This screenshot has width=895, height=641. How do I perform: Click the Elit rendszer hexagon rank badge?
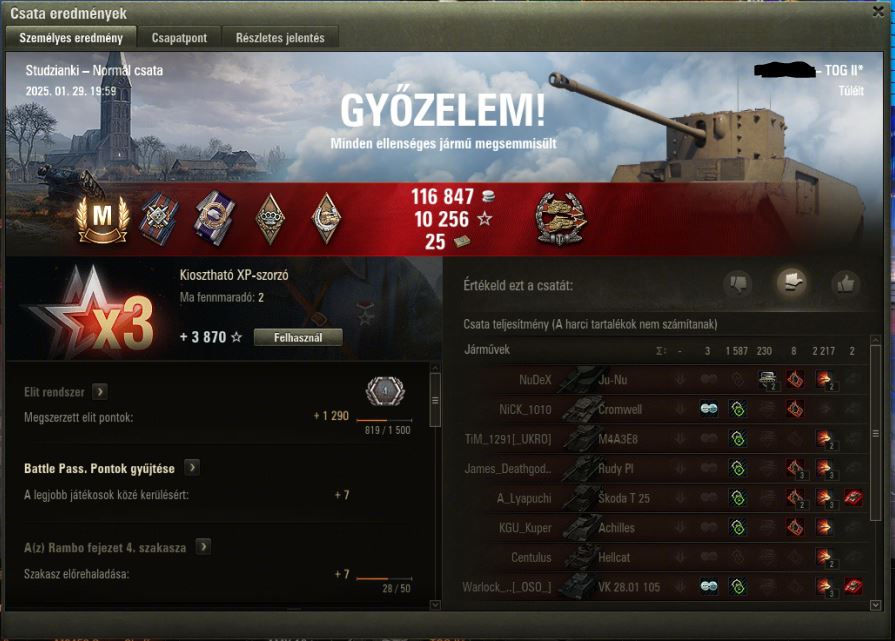(385, 392)
